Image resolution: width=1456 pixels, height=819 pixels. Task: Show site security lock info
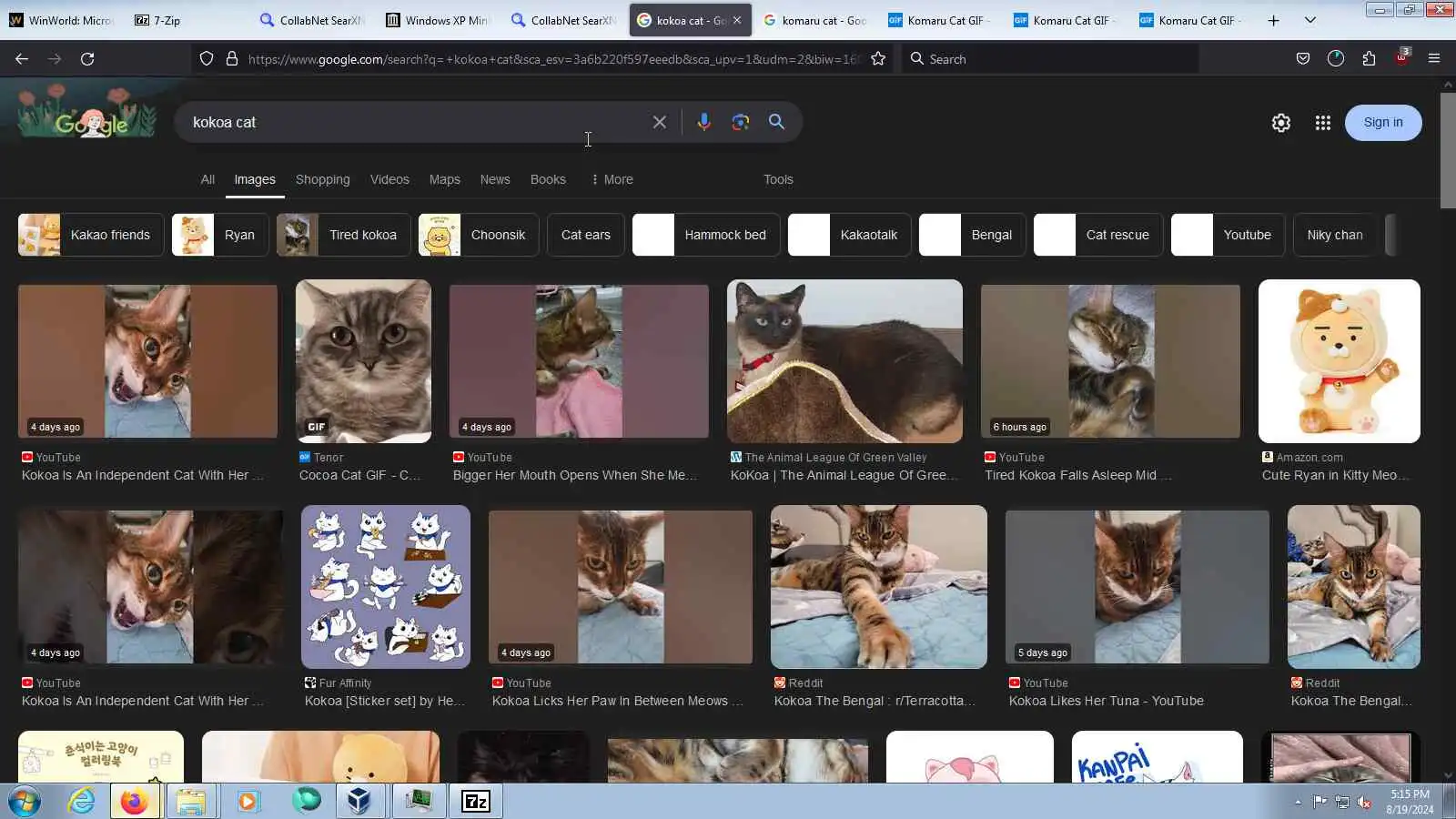pos(232,59)
